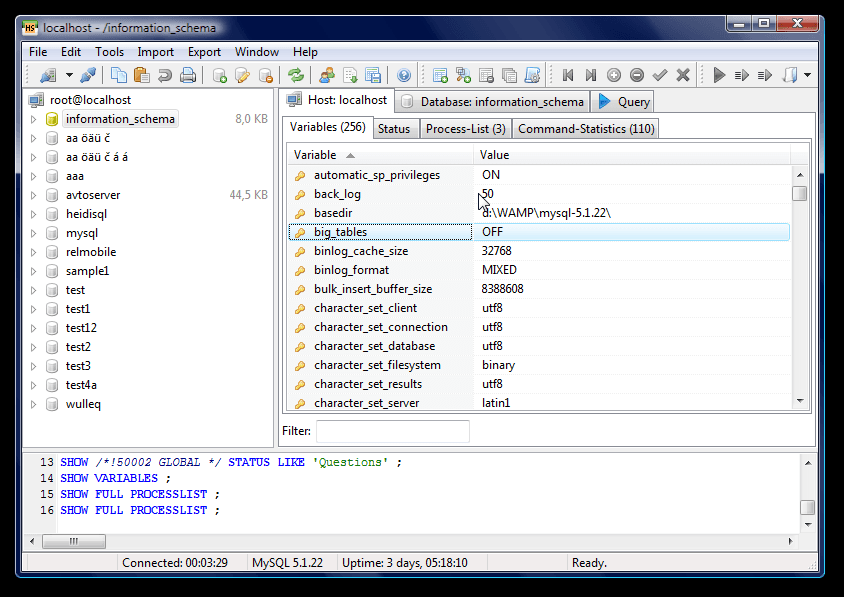Click the Print icon in the toolbar
The width and height of the screenshot is (844, 597).
coord(189,75)
